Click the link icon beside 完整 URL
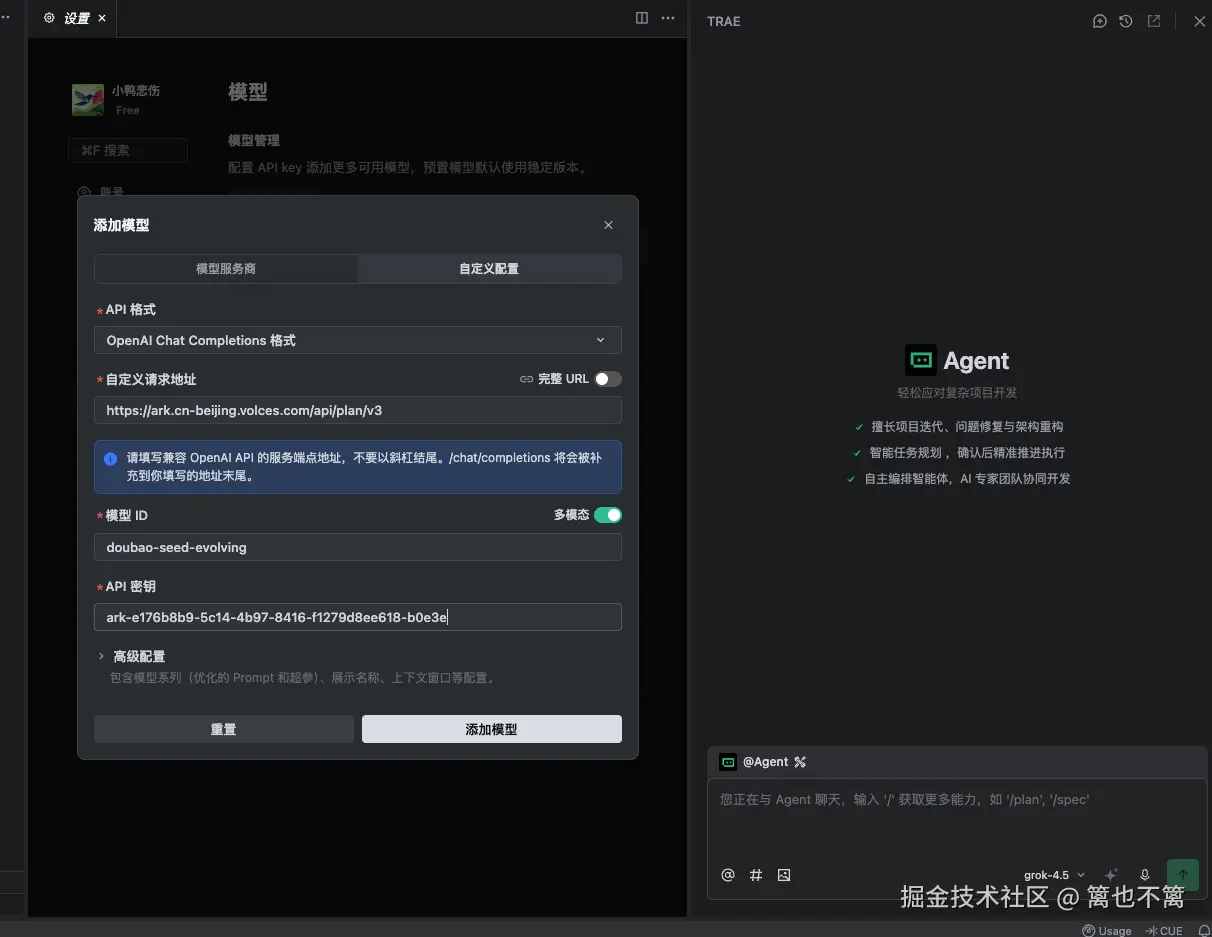1212x937 pixels. (526, 379)
